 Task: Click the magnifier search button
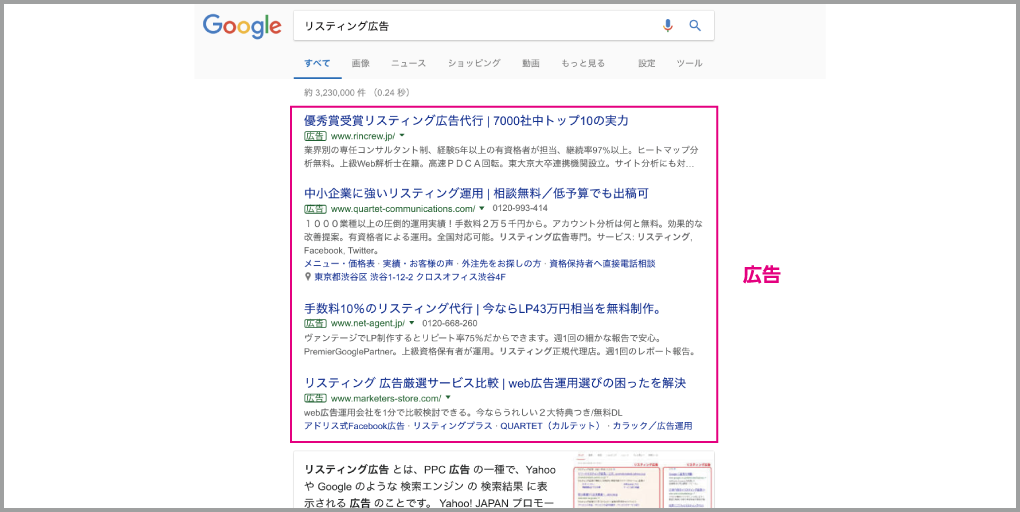(x=695, y=26)
